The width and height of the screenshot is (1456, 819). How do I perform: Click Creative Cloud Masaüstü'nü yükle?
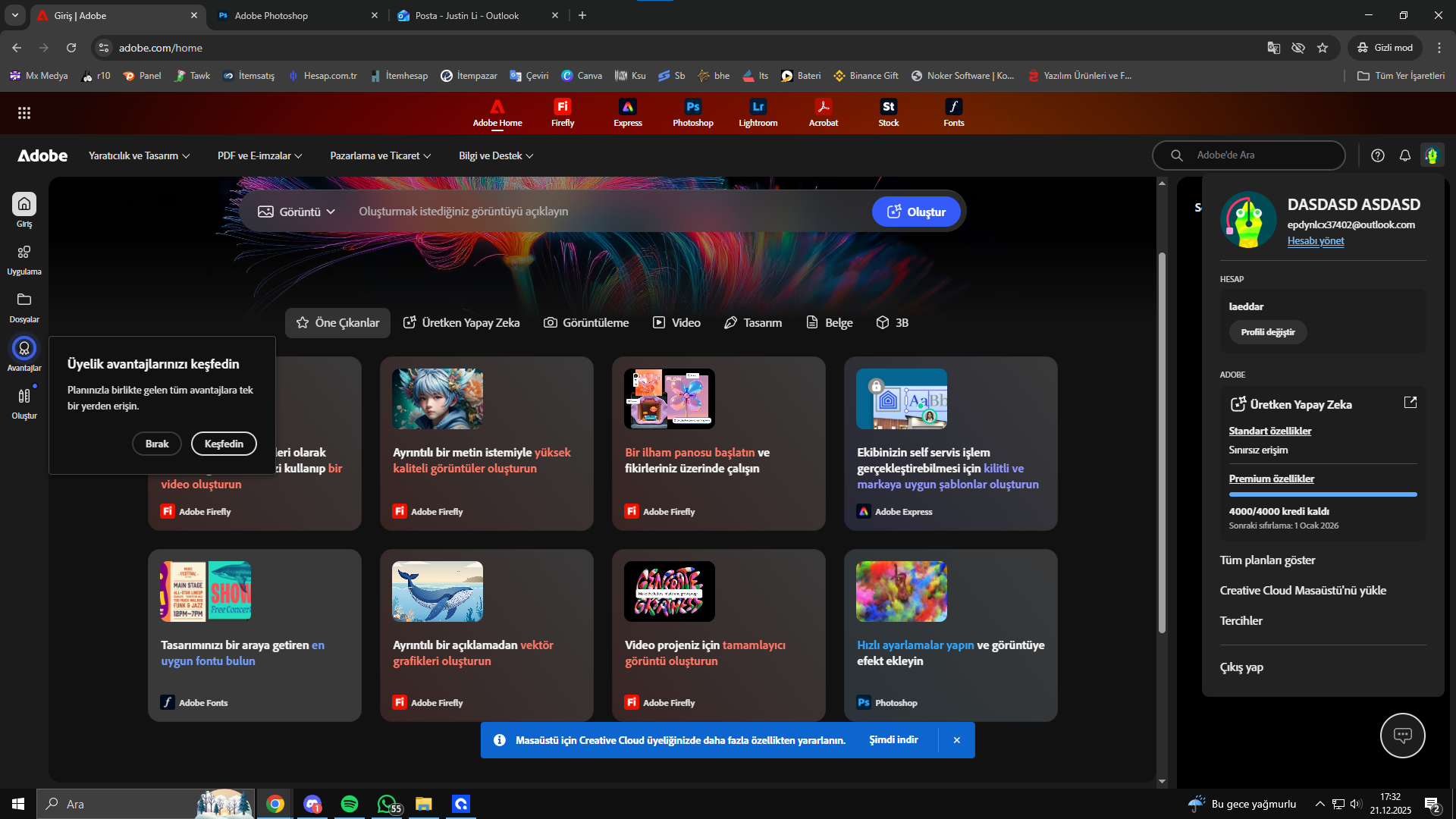(1303, 591)
